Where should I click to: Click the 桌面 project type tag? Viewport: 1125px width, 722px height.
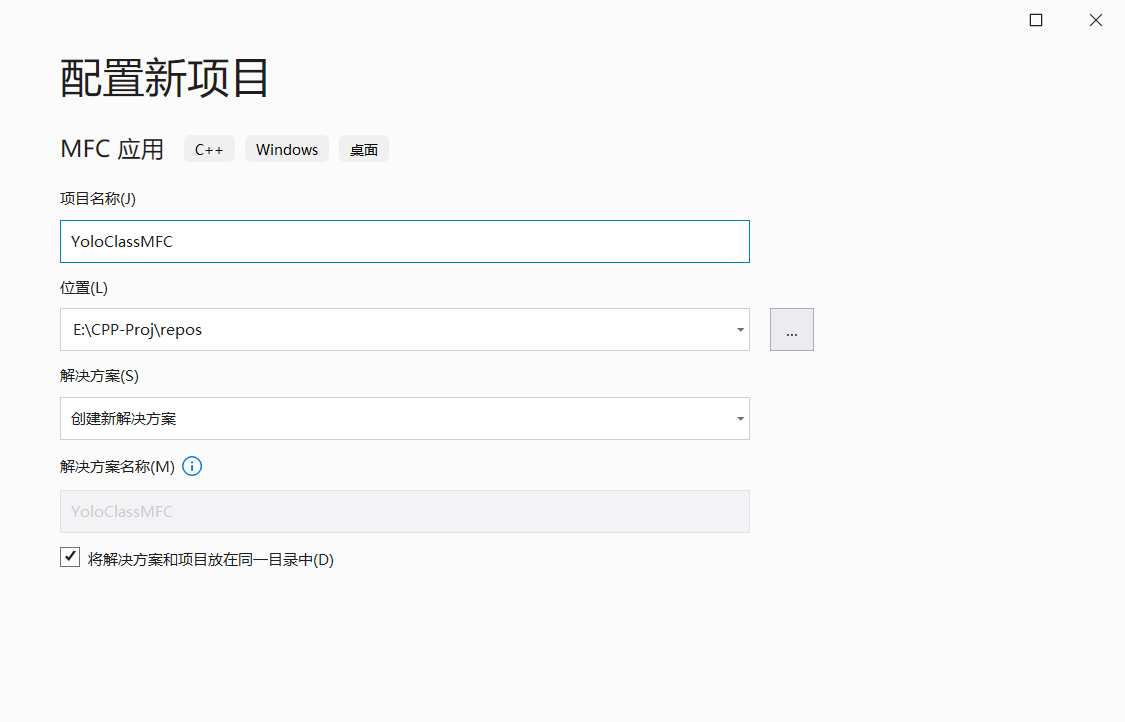[364, 150]
